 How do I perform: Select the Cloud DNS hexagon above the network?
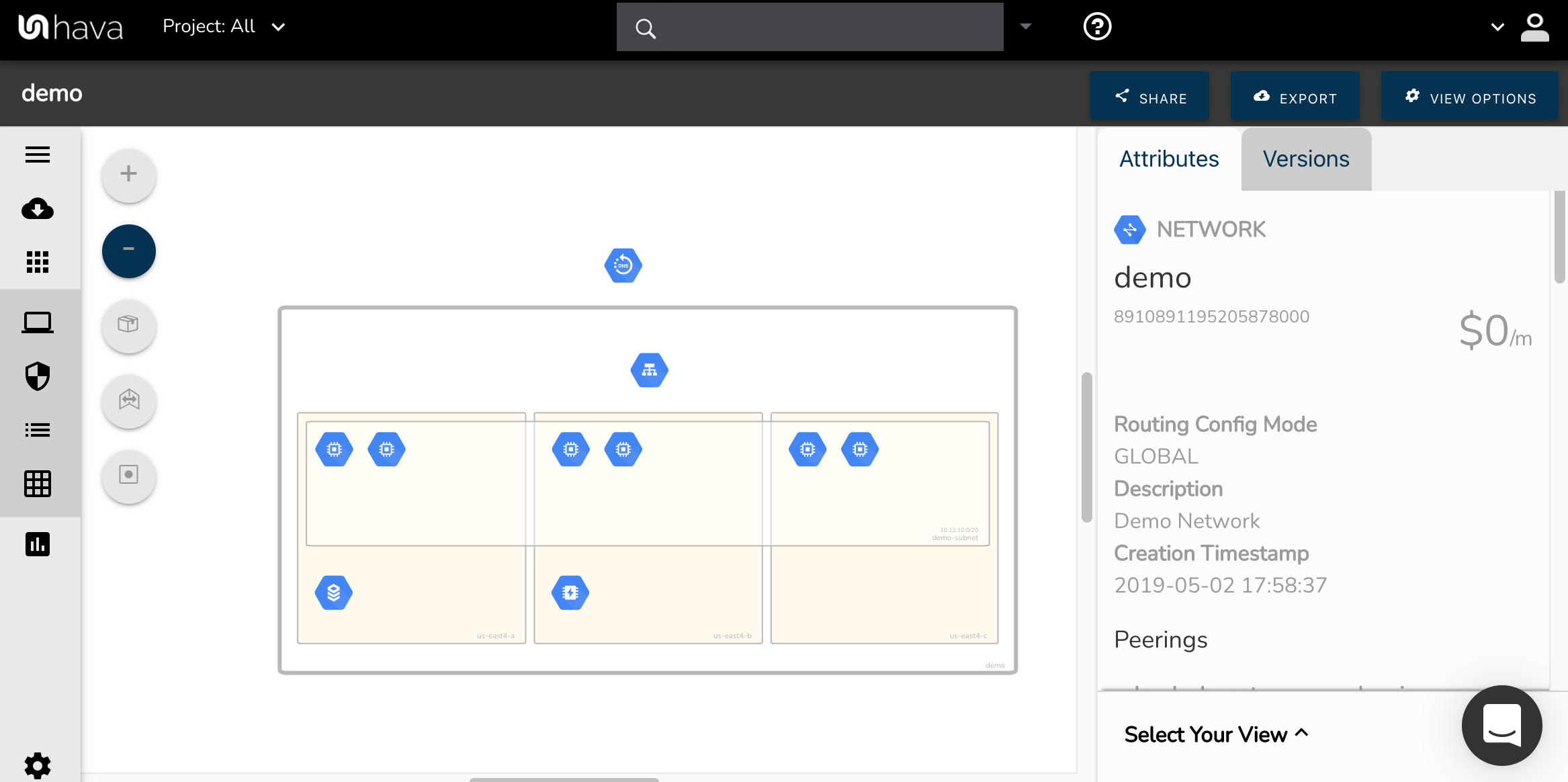622,265
